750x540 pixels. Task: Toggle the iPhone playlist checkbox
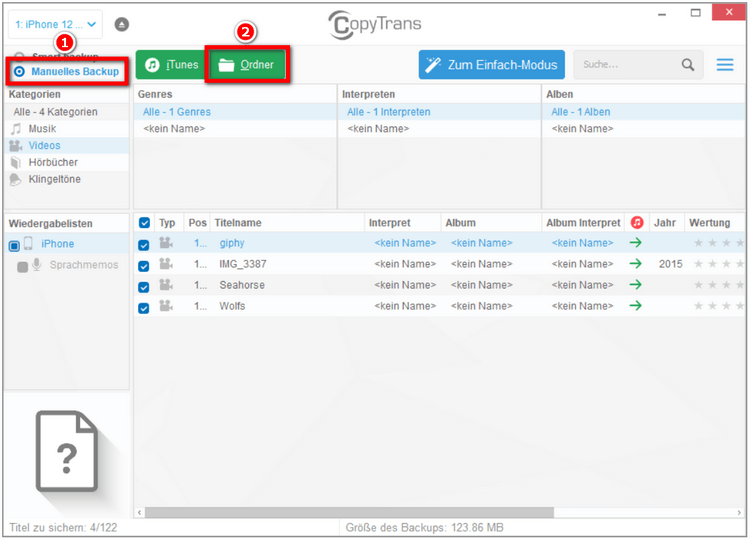[x=14, y=246]
